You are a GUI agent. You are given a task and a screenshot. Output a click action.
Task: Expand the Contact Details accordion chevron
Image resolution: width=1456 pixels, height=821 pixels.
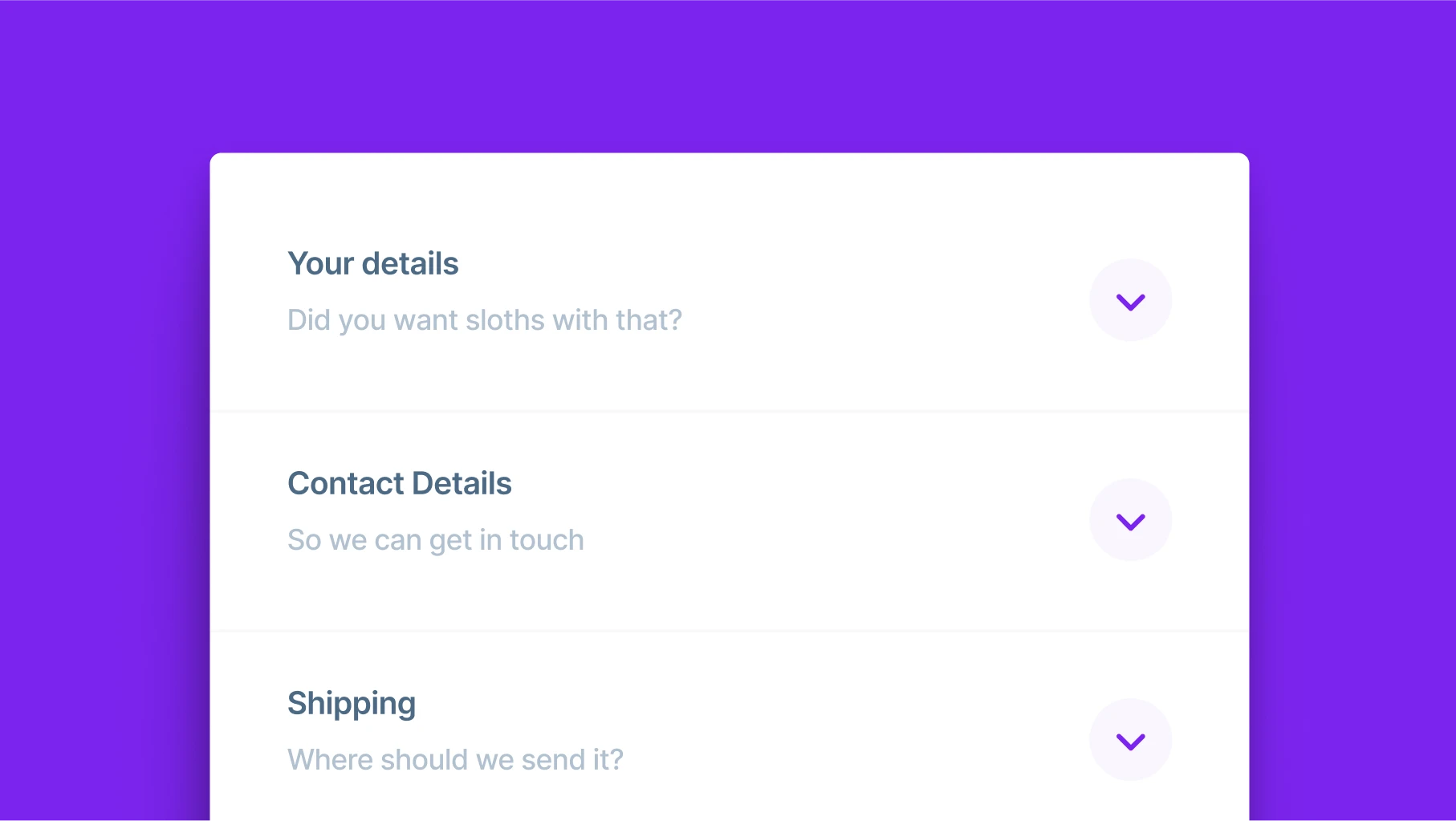point(1130,520)
